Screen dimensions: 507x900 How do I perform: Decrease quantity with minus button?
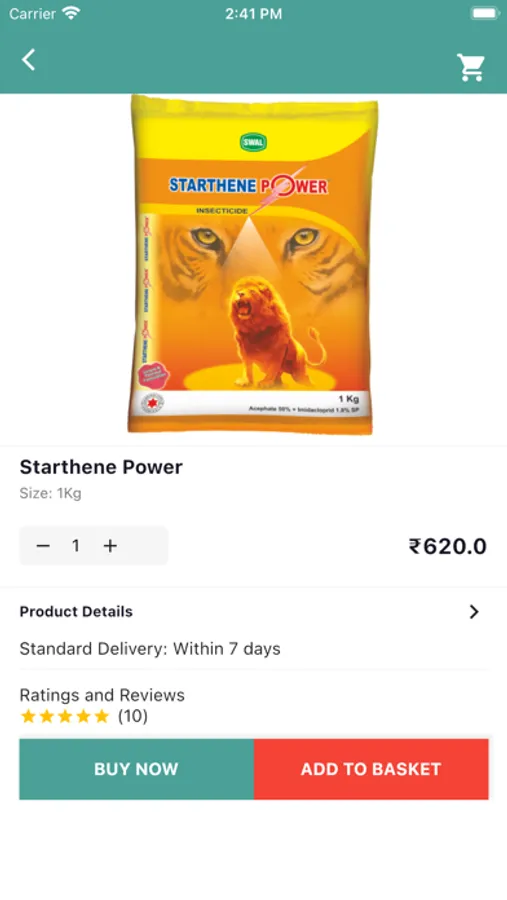click(x=43, y=546)
